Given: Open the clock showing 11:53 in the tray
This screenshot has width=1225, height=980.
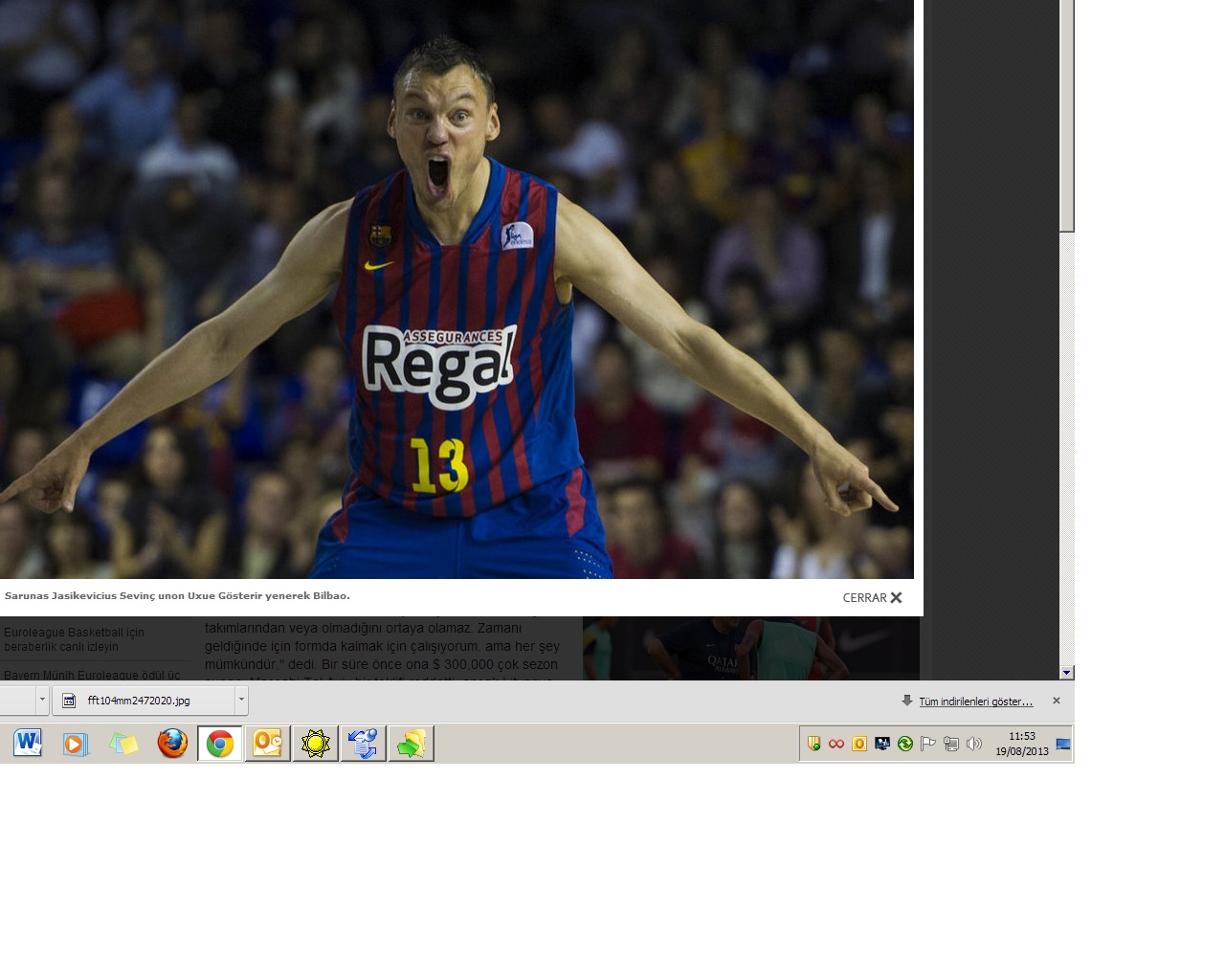Looking at the screenshot, I should tap(1021, 744).
